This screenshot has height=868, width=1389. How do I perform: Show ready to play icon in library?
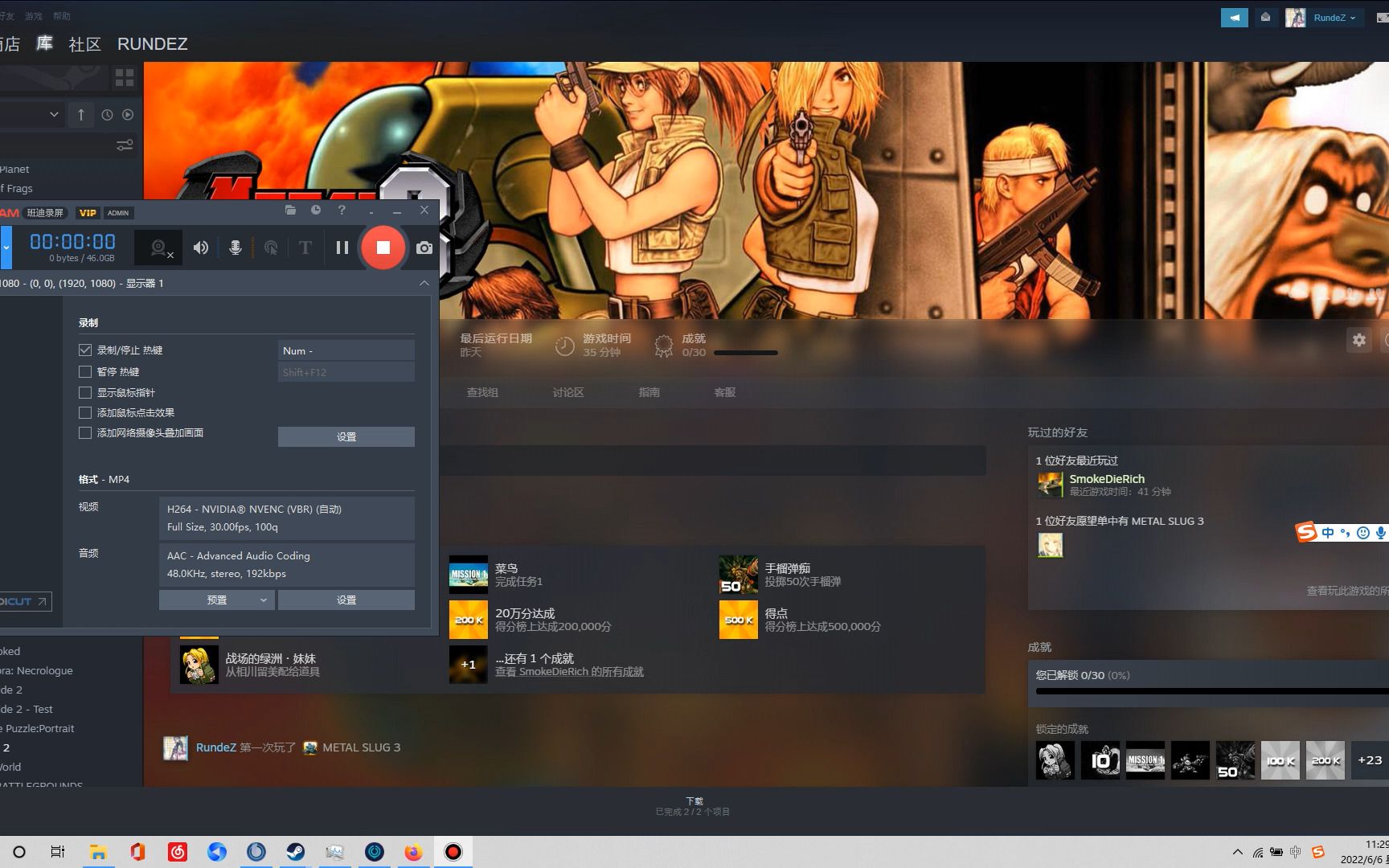pos(128,115)
